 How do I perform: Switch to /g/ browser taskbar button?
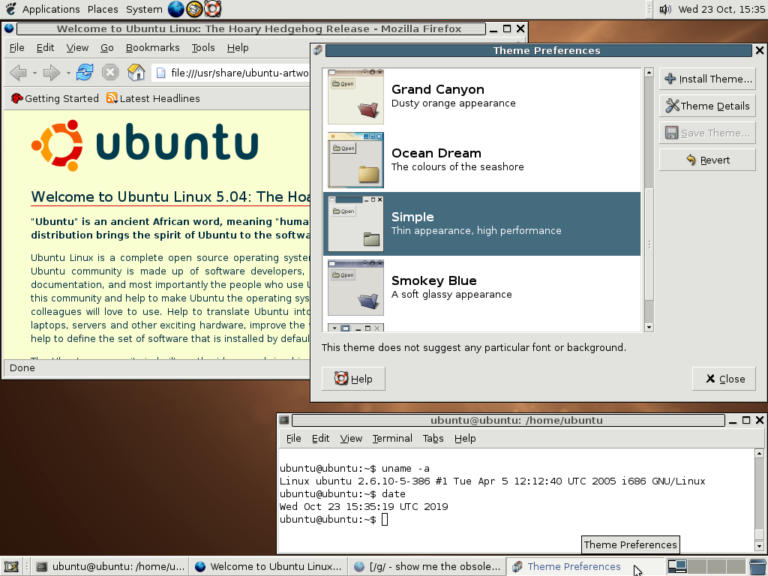pos(427,567)
